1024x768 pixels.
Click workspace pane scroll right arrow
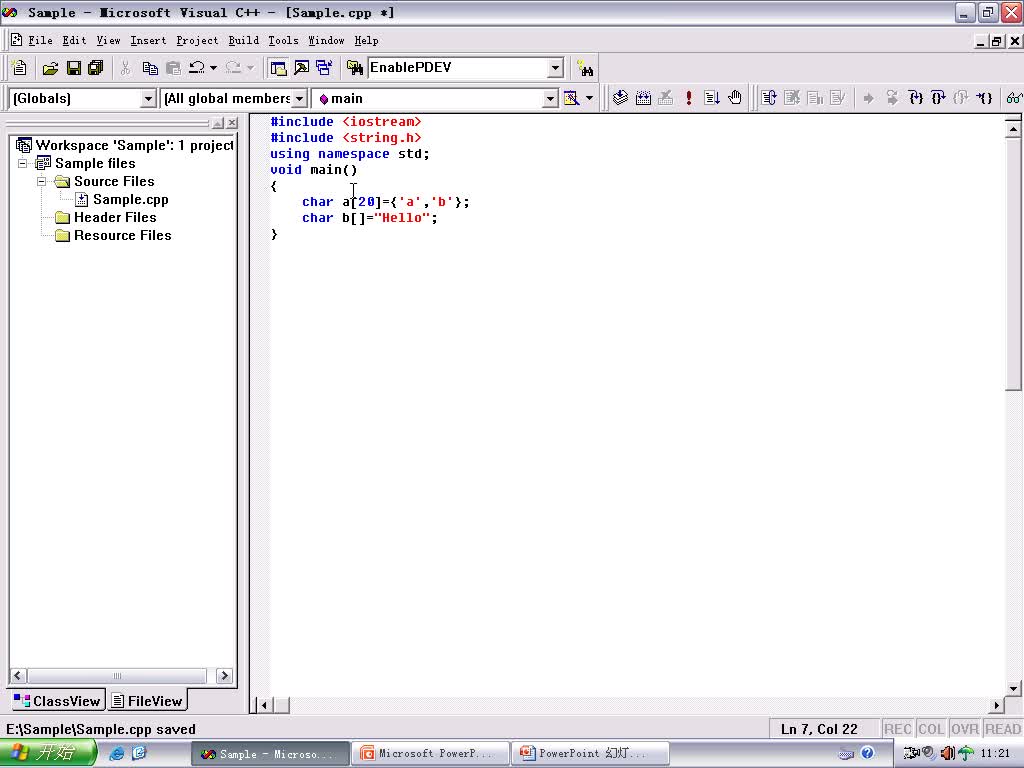(x=224, y=675)
